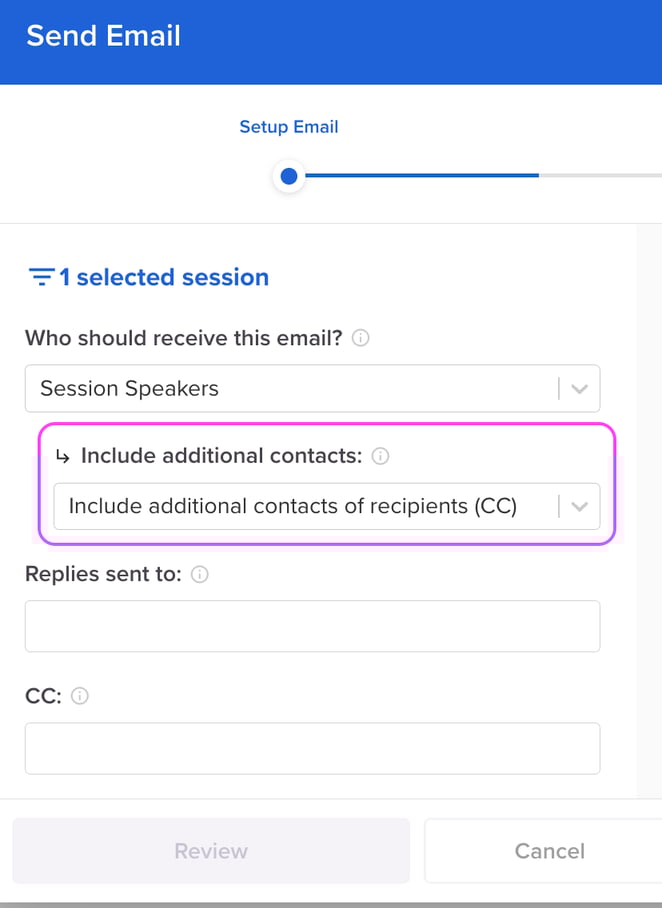Select the 'Setup Email' step label
The width and height of the screenshot is (662, 908).
[x=289, y=127]
